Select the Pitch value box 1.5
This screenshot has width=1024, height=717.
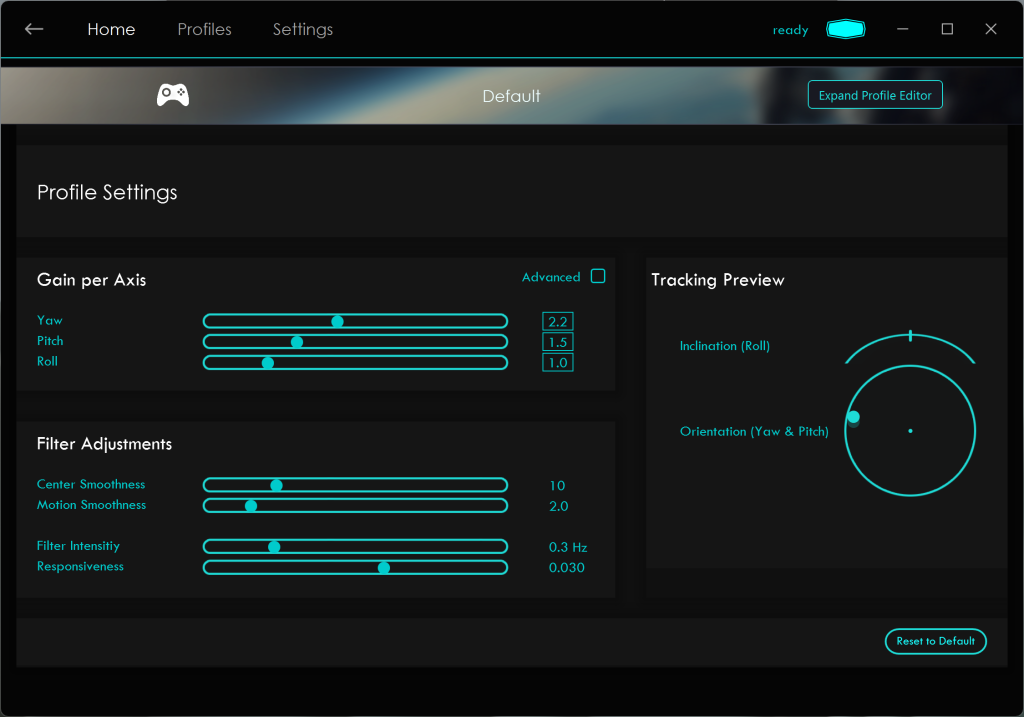(x=558, y=342)
